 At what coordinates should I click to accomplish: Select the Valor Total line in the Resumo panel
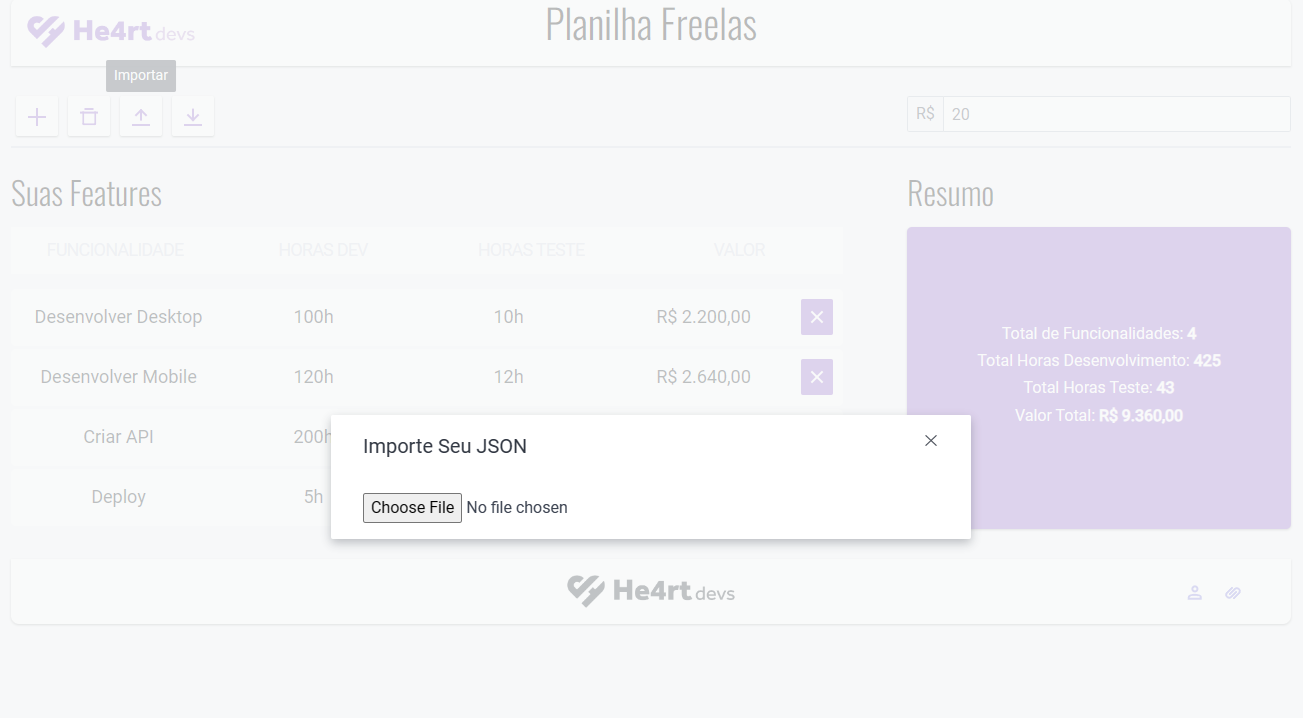click(1098, 414)
